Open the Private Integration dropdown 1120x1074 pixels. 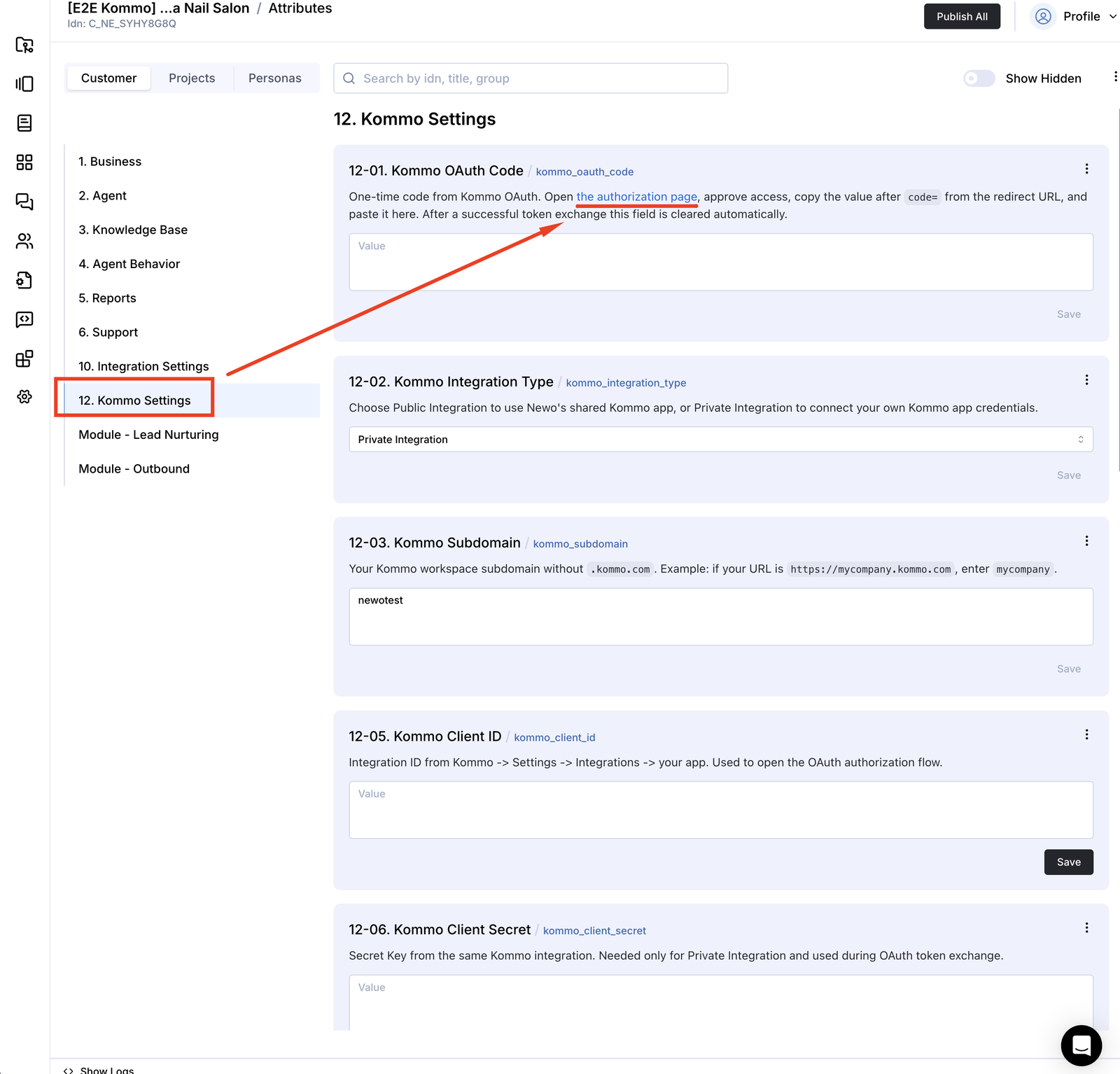[x=721, y=440]
